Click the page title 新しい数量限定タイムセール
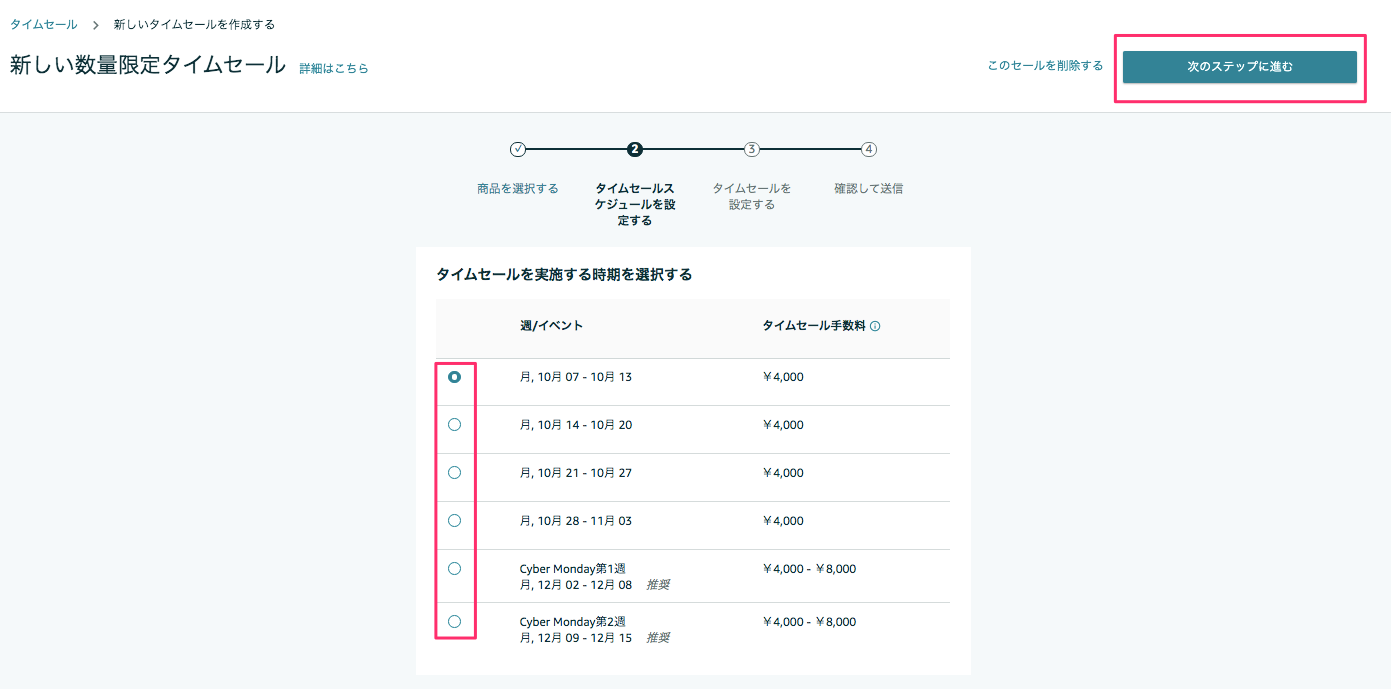 pyautogui.click(x=148, y=66)
